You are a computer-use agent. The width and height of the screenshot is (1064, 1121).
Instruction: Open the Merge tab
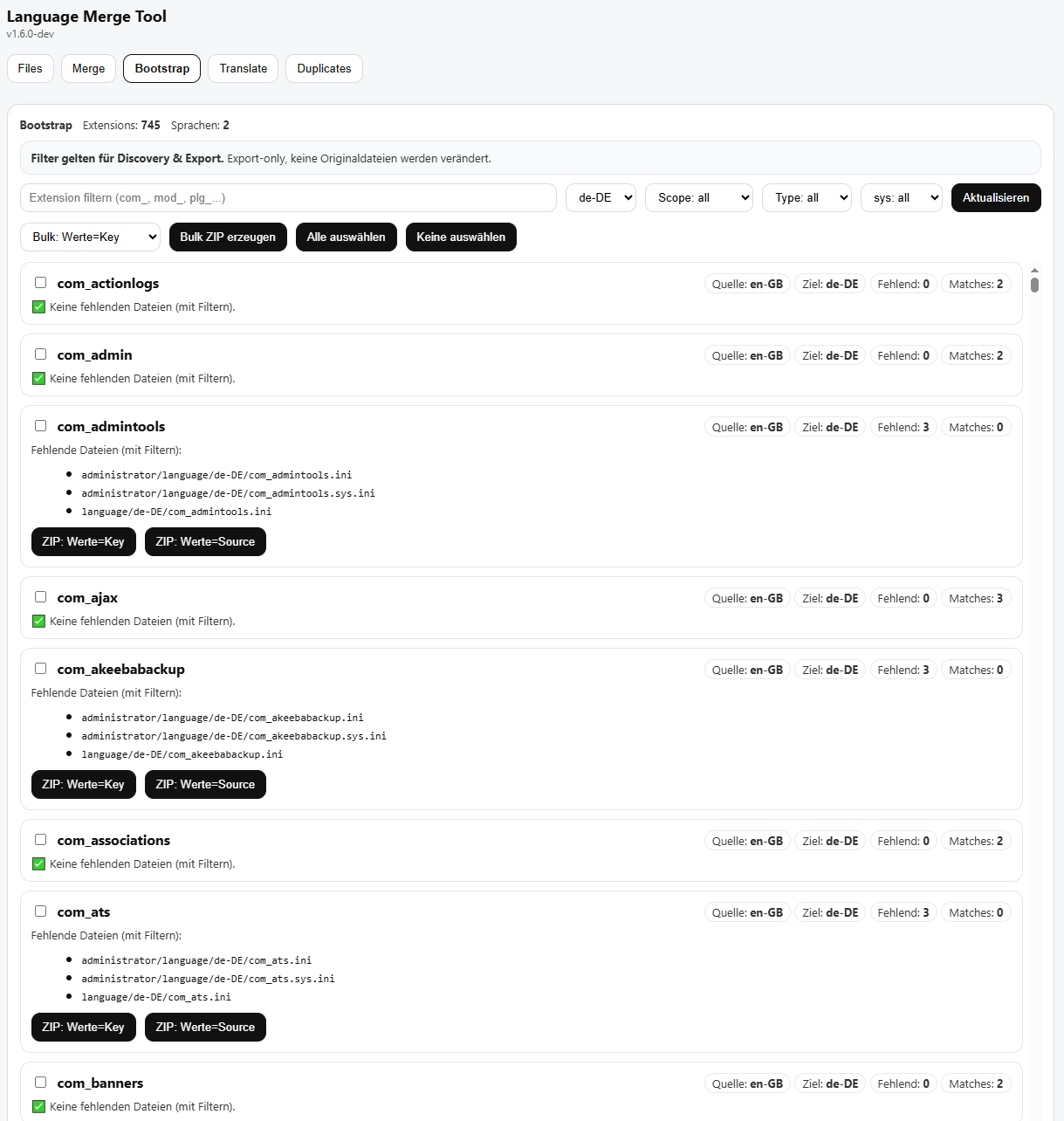point(88,69)
